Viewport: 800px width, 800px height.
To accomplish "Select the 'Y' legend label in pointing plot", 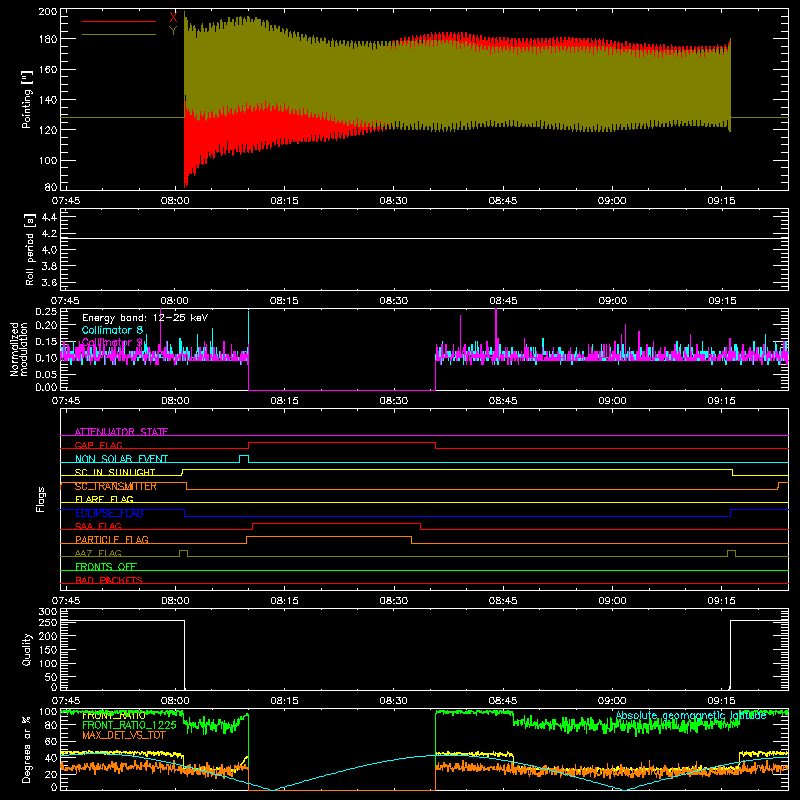I will pos(173,31).
